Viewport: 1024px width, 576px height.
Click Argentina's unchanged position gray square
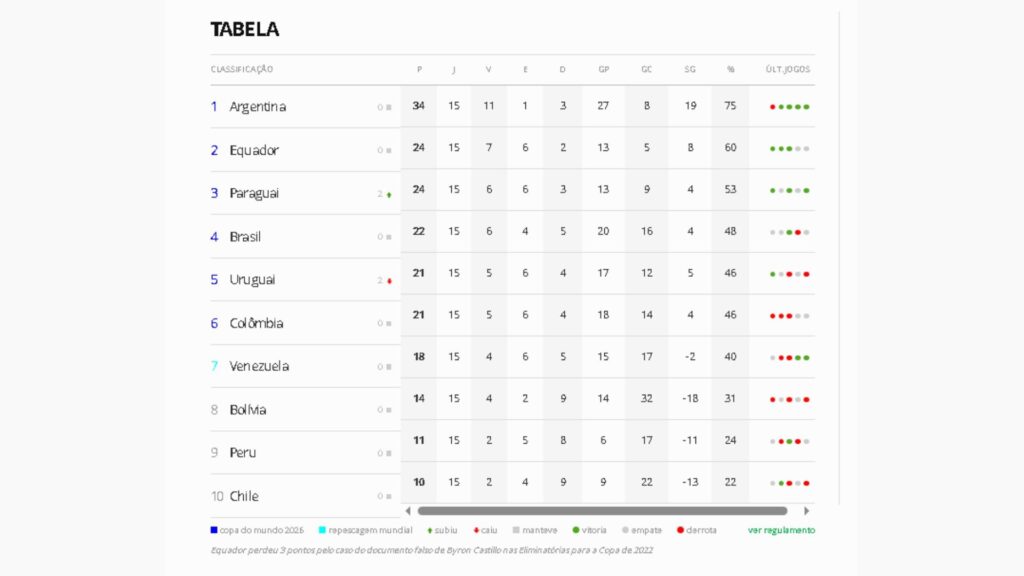[x=389, y=107]
